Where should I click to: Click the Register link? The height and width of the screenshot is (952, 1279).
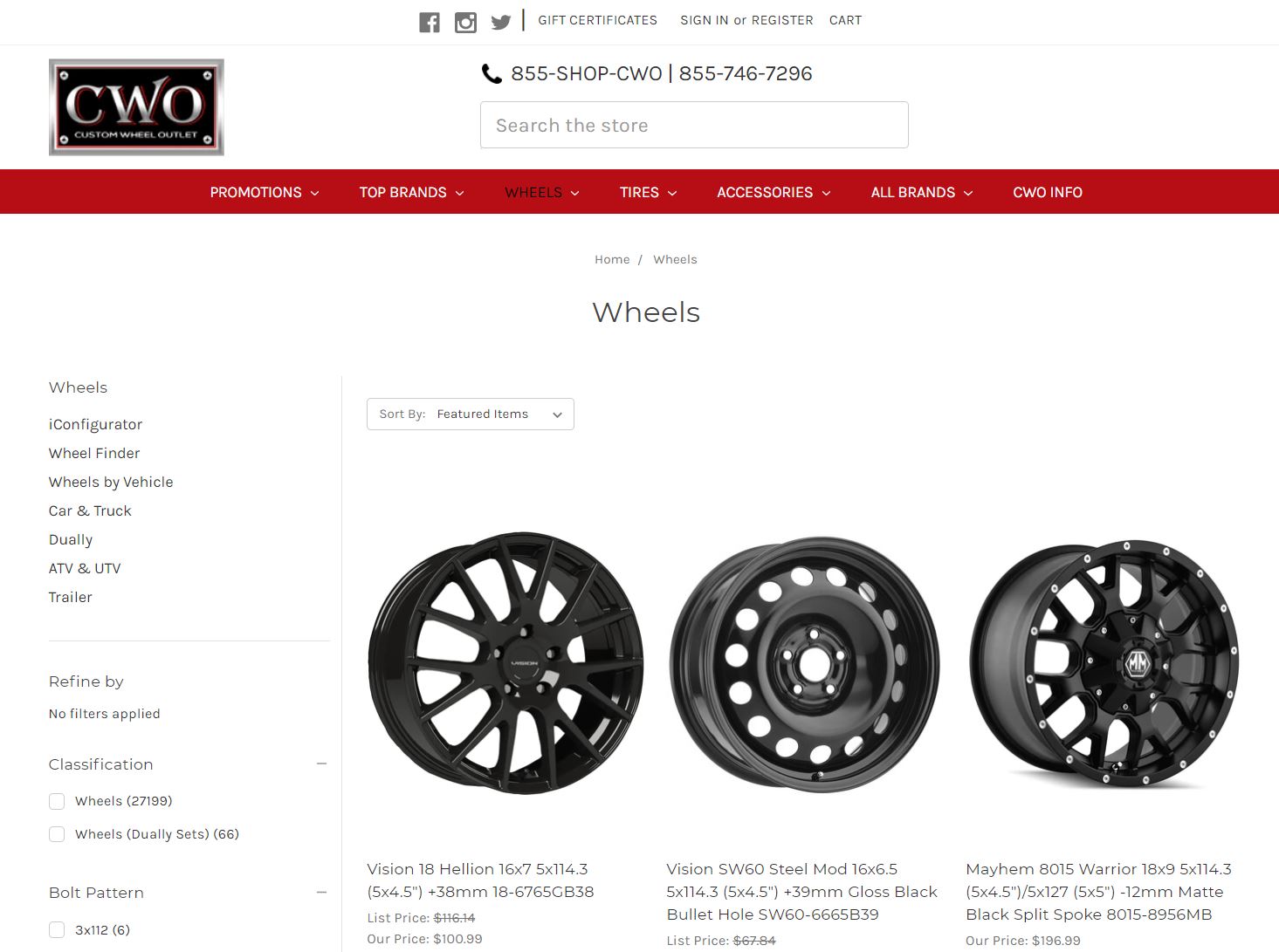point(782,20)
